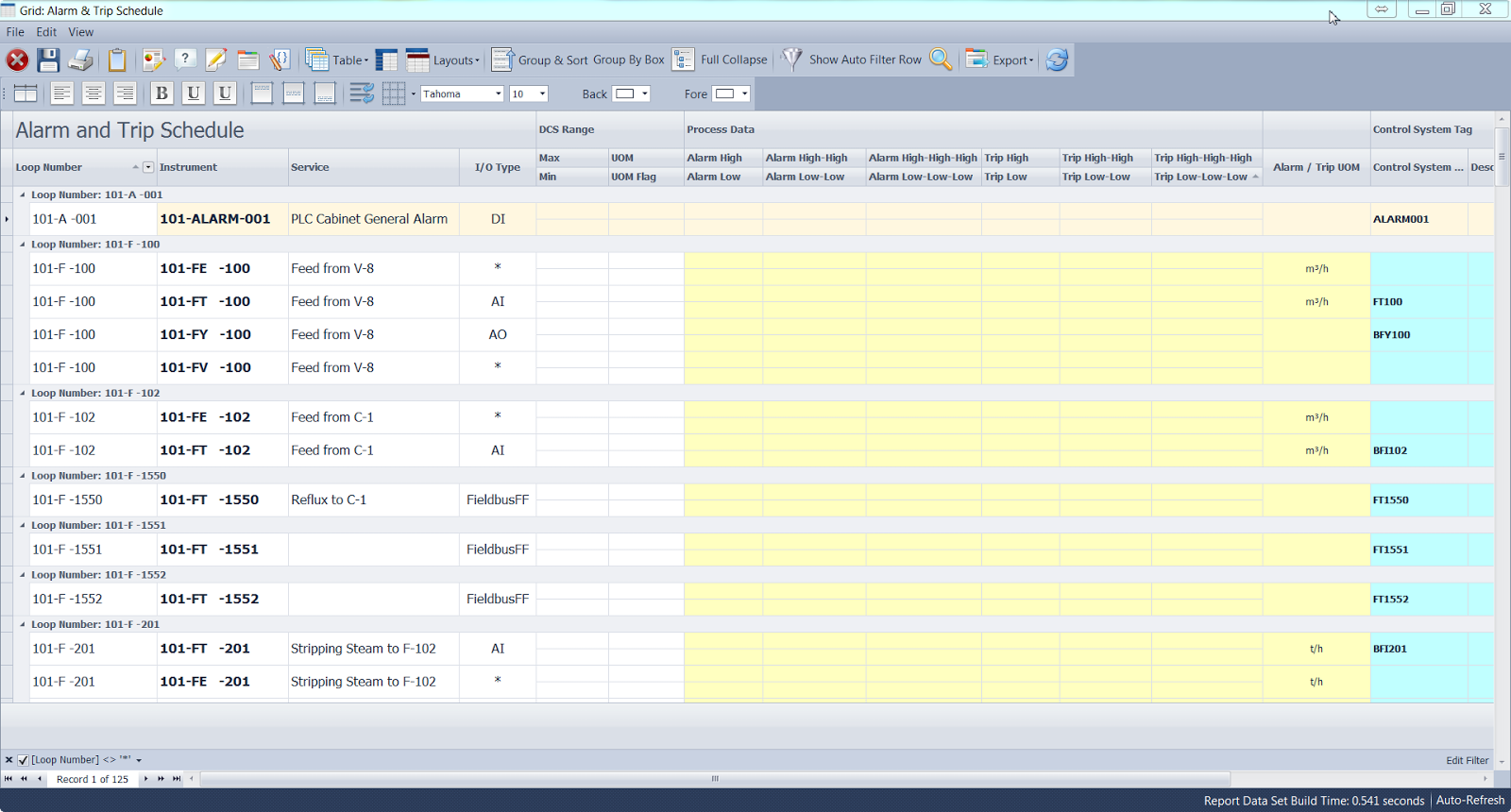Click the horizontal scrollbar thumb
The width and height of the screenshot is (1511, 812).
click(715, 779)
